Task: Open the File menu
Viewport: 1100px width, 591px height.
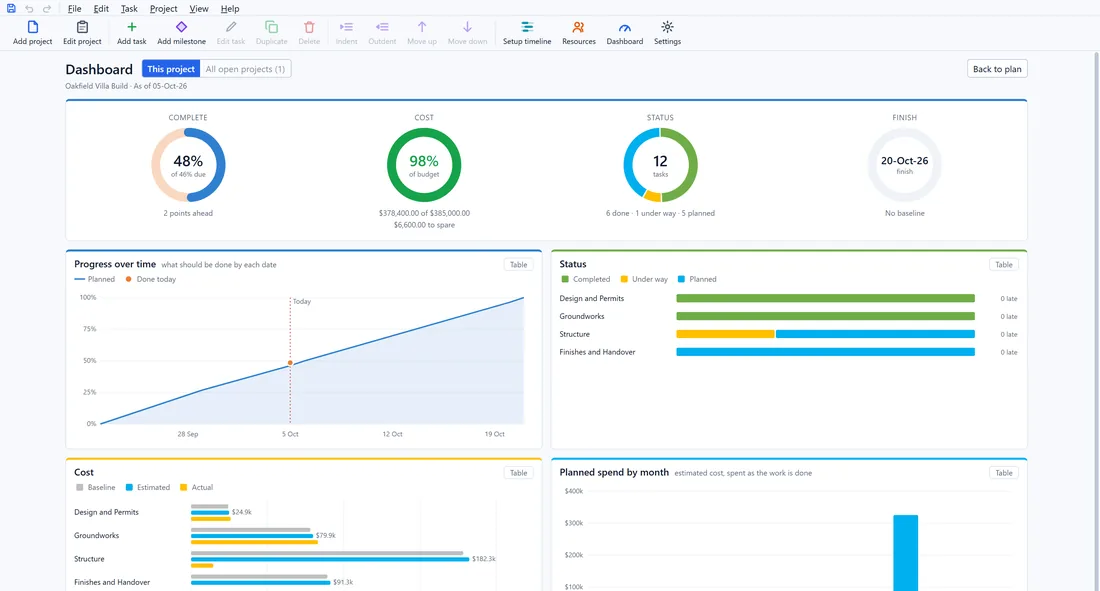Action: [74, 8]
